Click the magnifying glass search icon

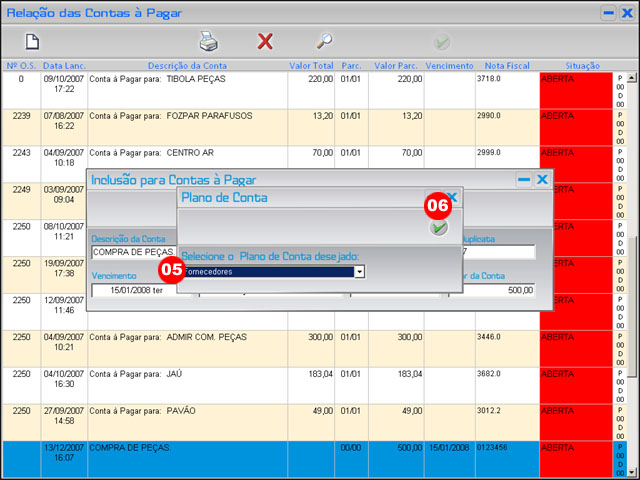coord(324,41)
